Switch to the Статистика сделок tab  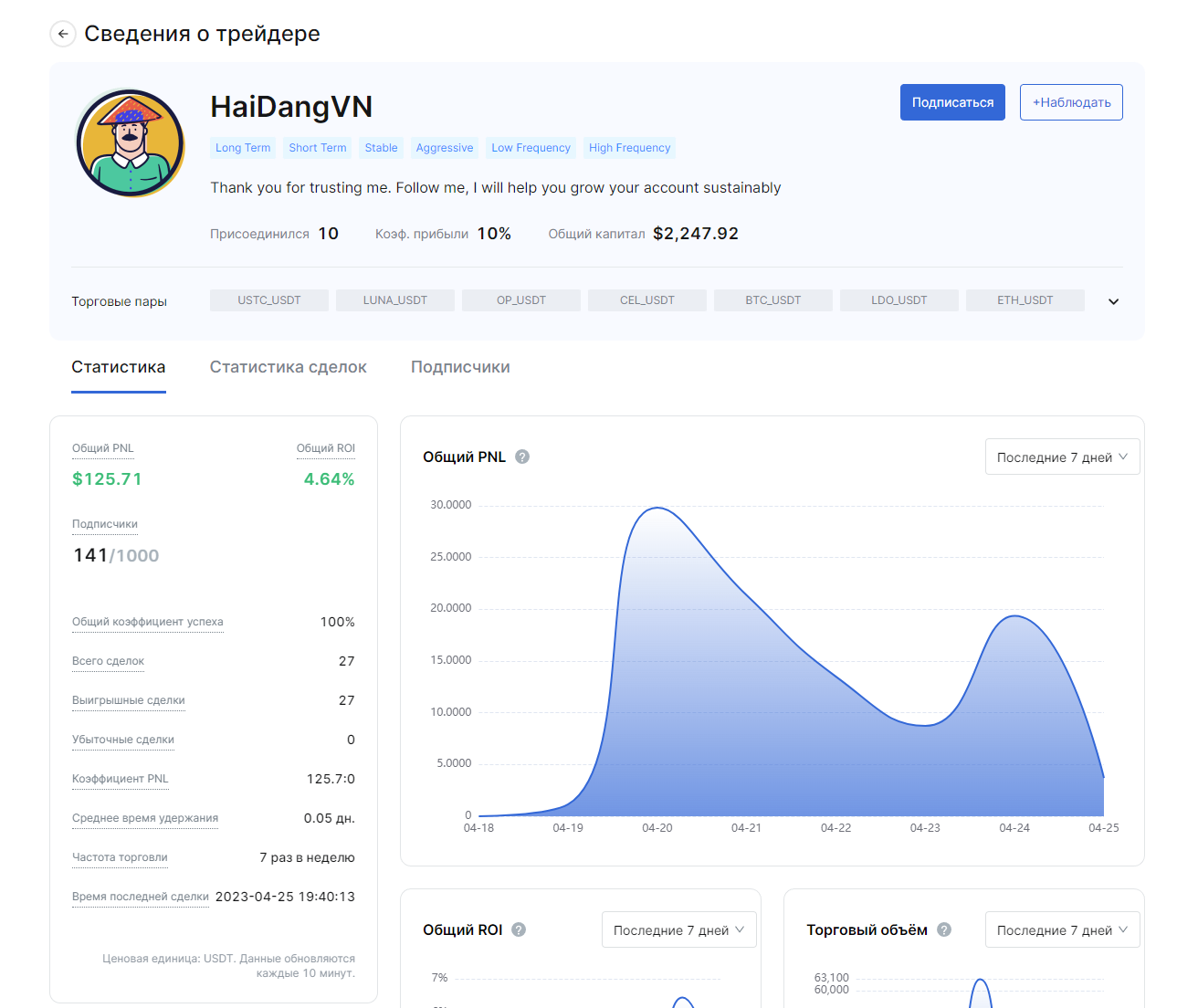point(289,367)
